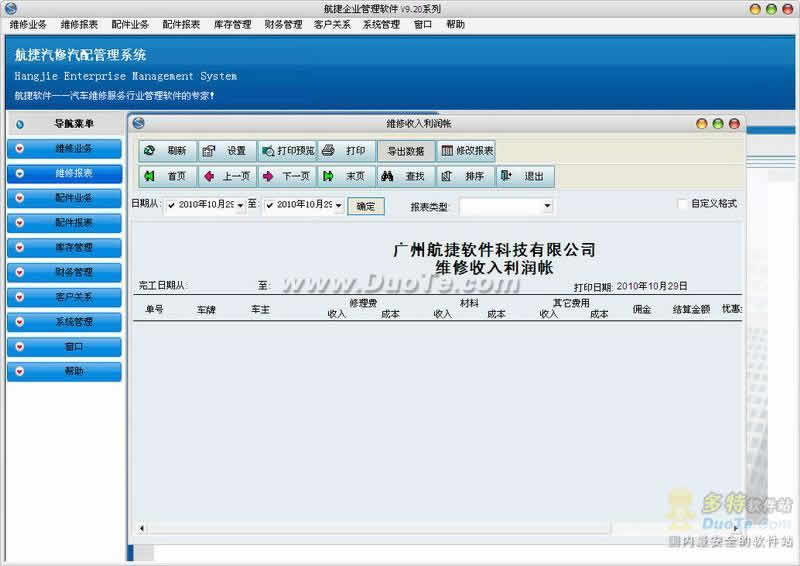Open 库存管理 in the menu bar

232,24
